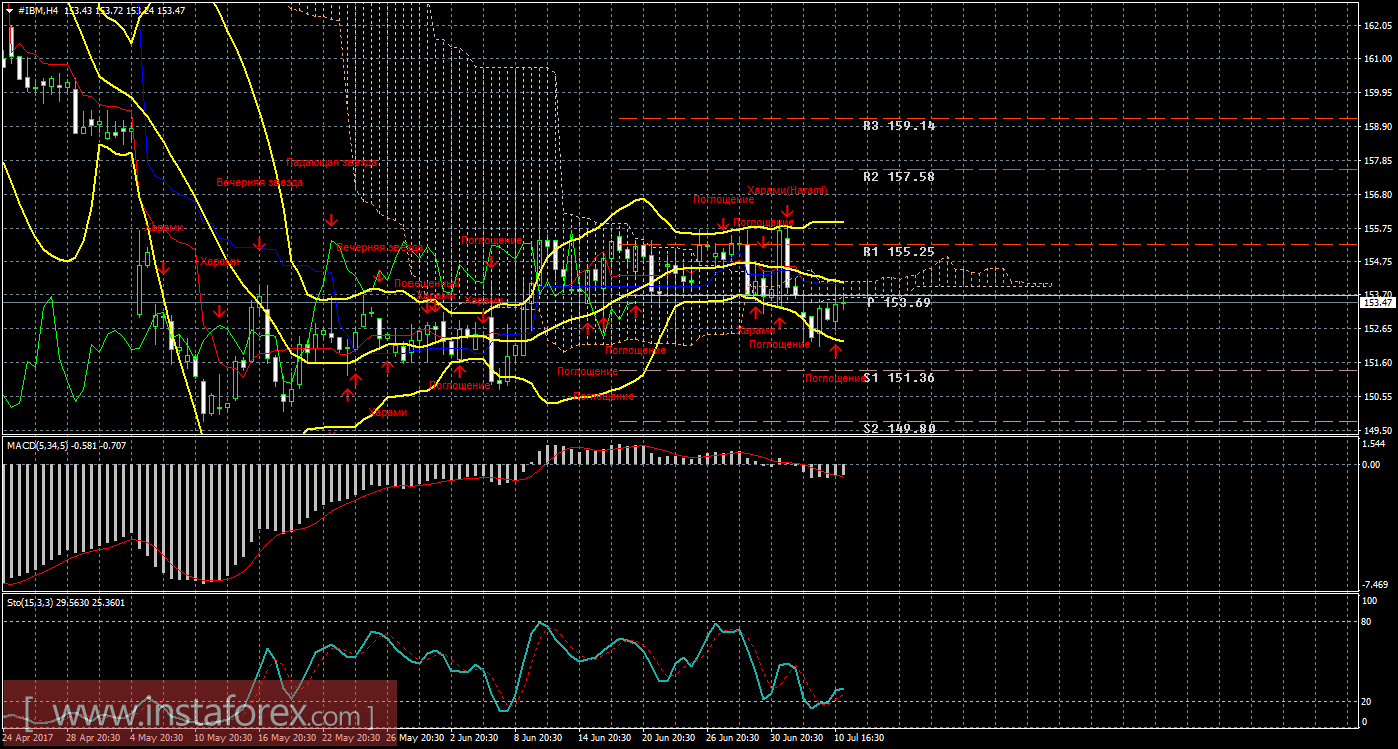Select the P 153.69 pivot label
The image size is (1398, 749).
coord(899,302)
